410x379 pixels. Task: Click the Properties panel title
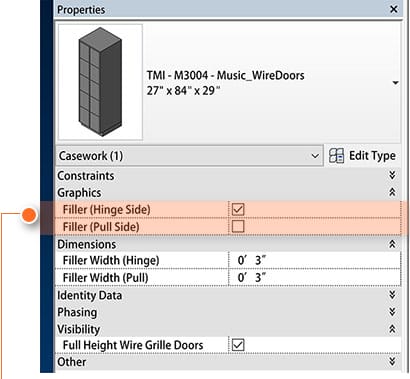click(x=81, y=9)
